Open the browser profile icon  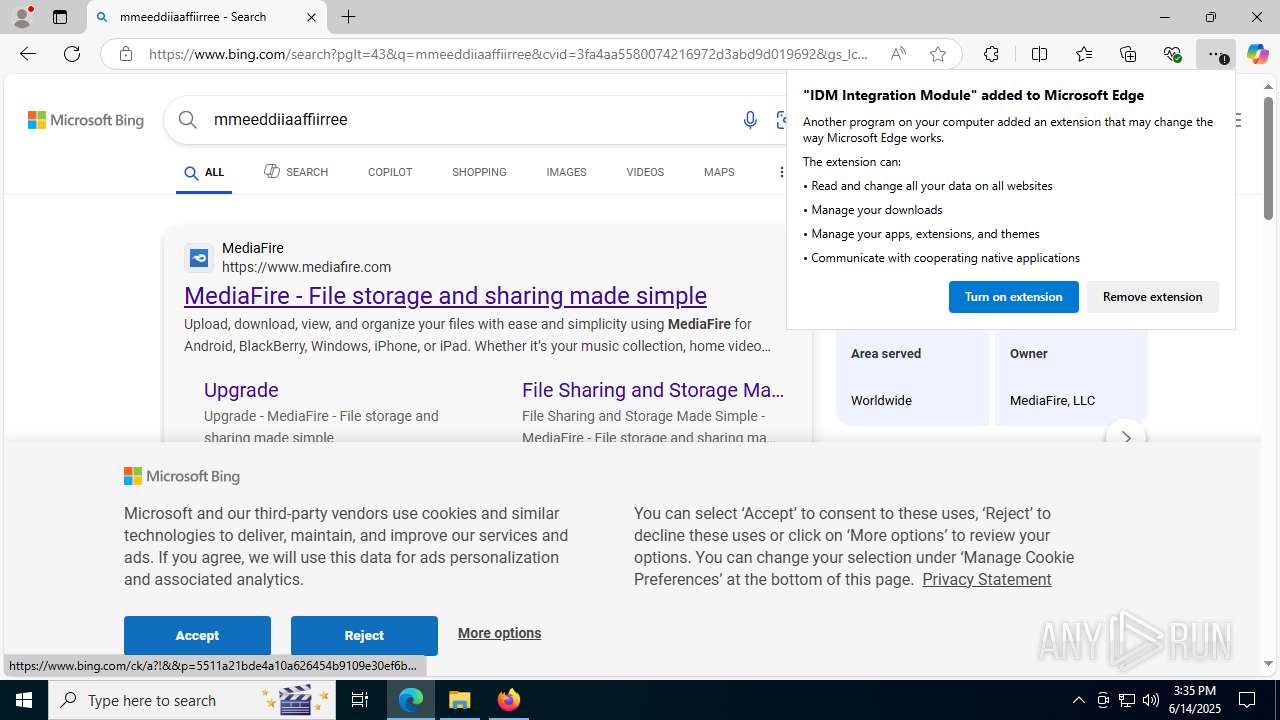(x=22, y=17)
